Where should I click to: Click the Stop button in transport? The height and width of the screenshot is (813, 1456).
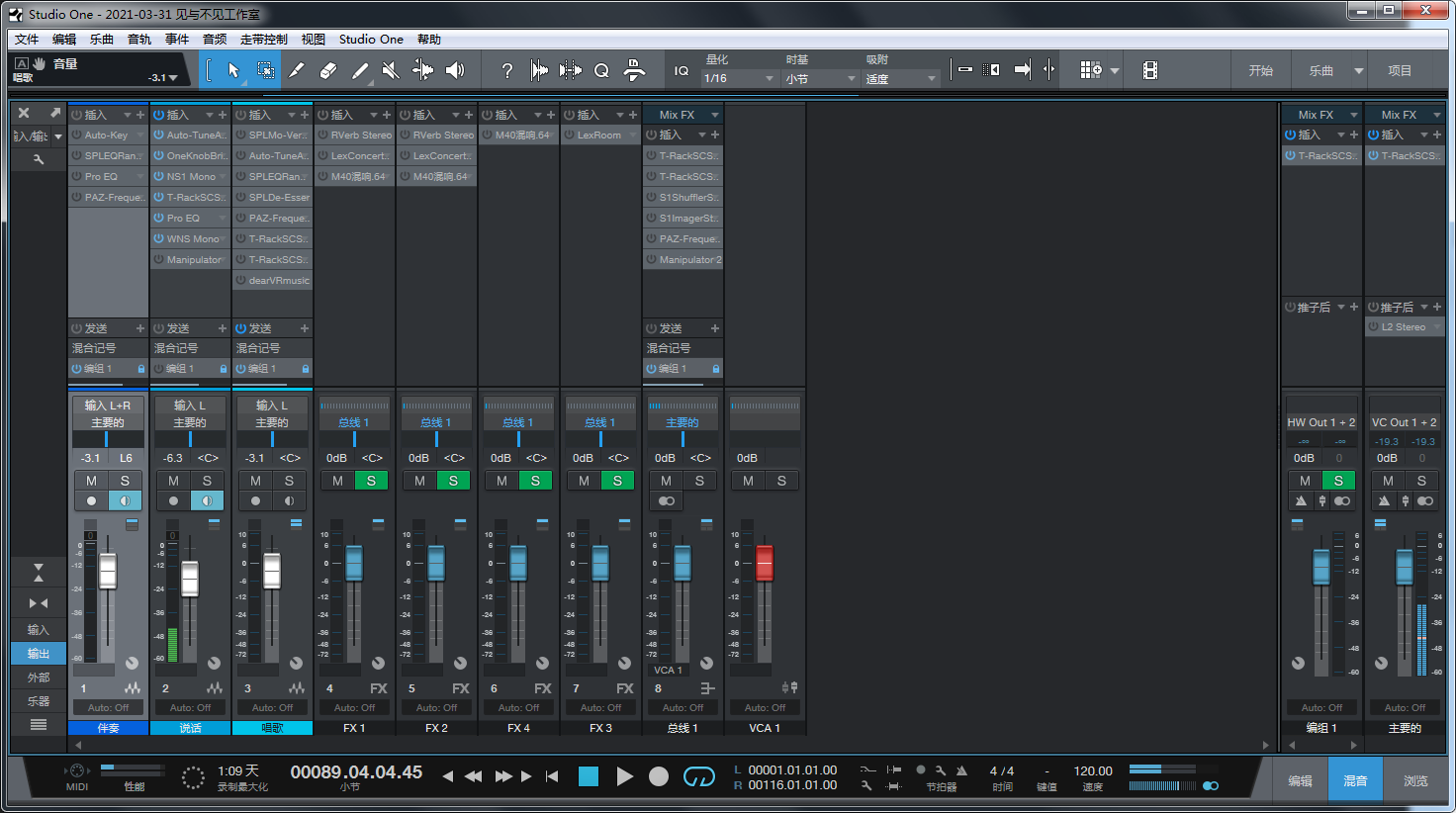[x=589, y=776]
